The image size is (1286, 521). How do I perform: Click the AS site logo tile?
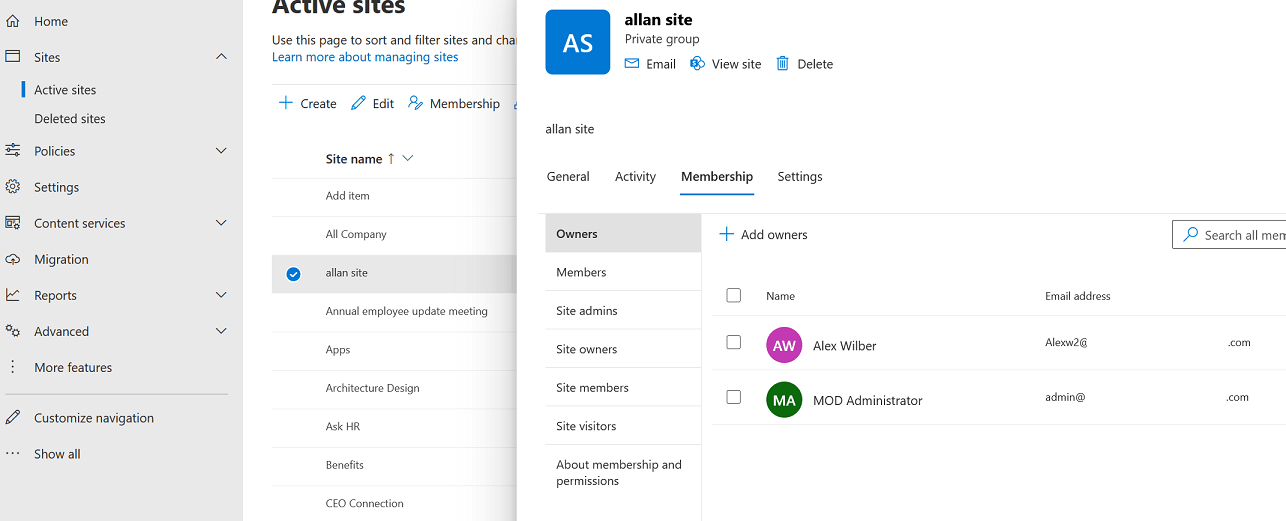pyautogui.click(x=578, y=42)
